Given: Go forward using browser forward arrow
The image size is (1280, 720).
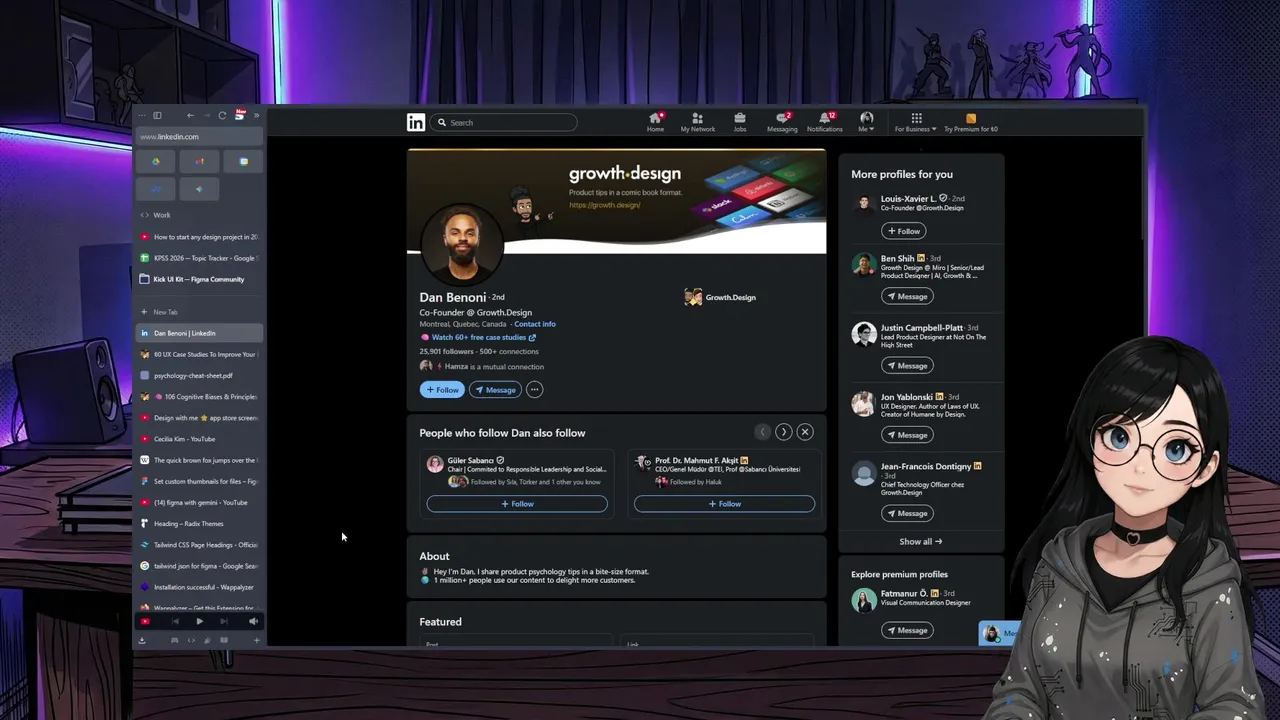Looking at the screenshot, I should pos(206,115).
